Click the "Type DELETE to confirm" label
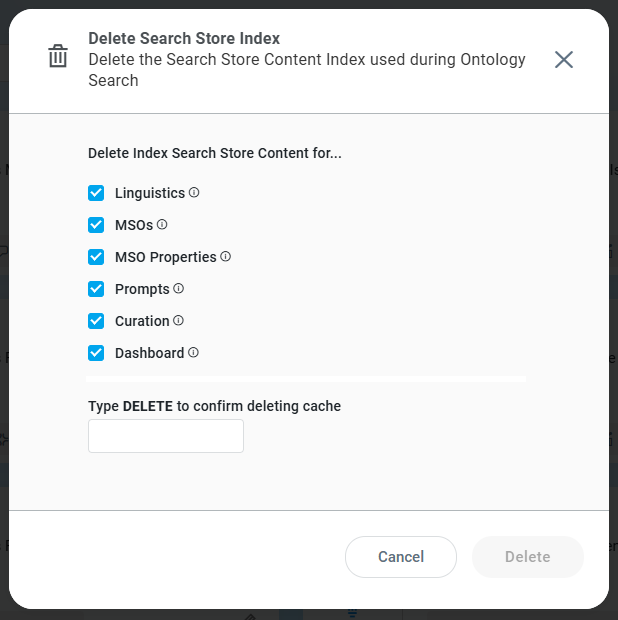Screen dimensions: 618x620 tap(214, 406)
